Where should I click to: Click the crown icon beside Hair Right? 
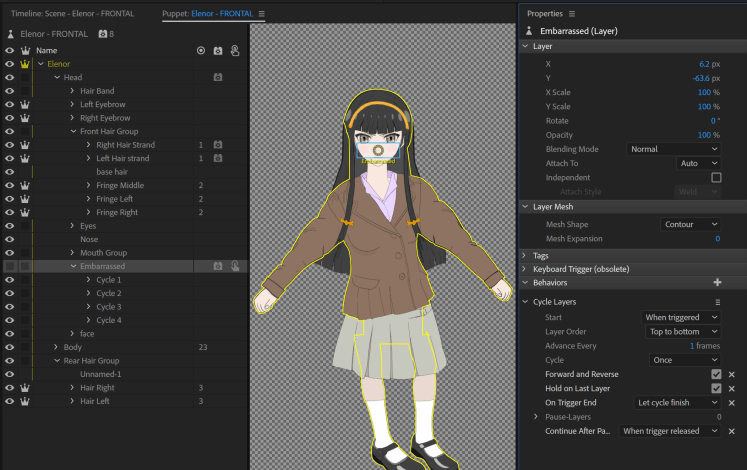24,388
